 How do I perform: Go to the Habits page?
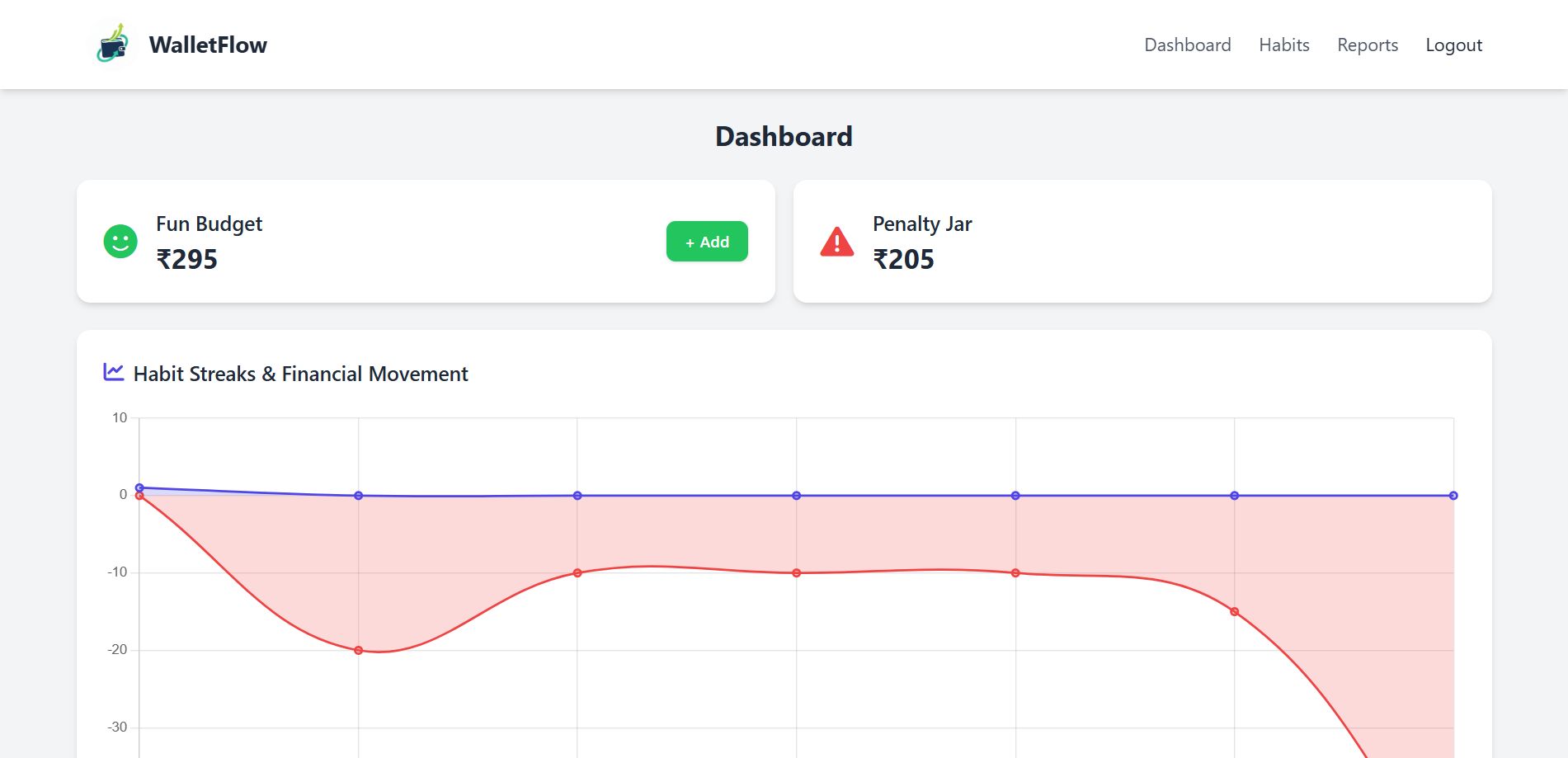click(1283, 45)
